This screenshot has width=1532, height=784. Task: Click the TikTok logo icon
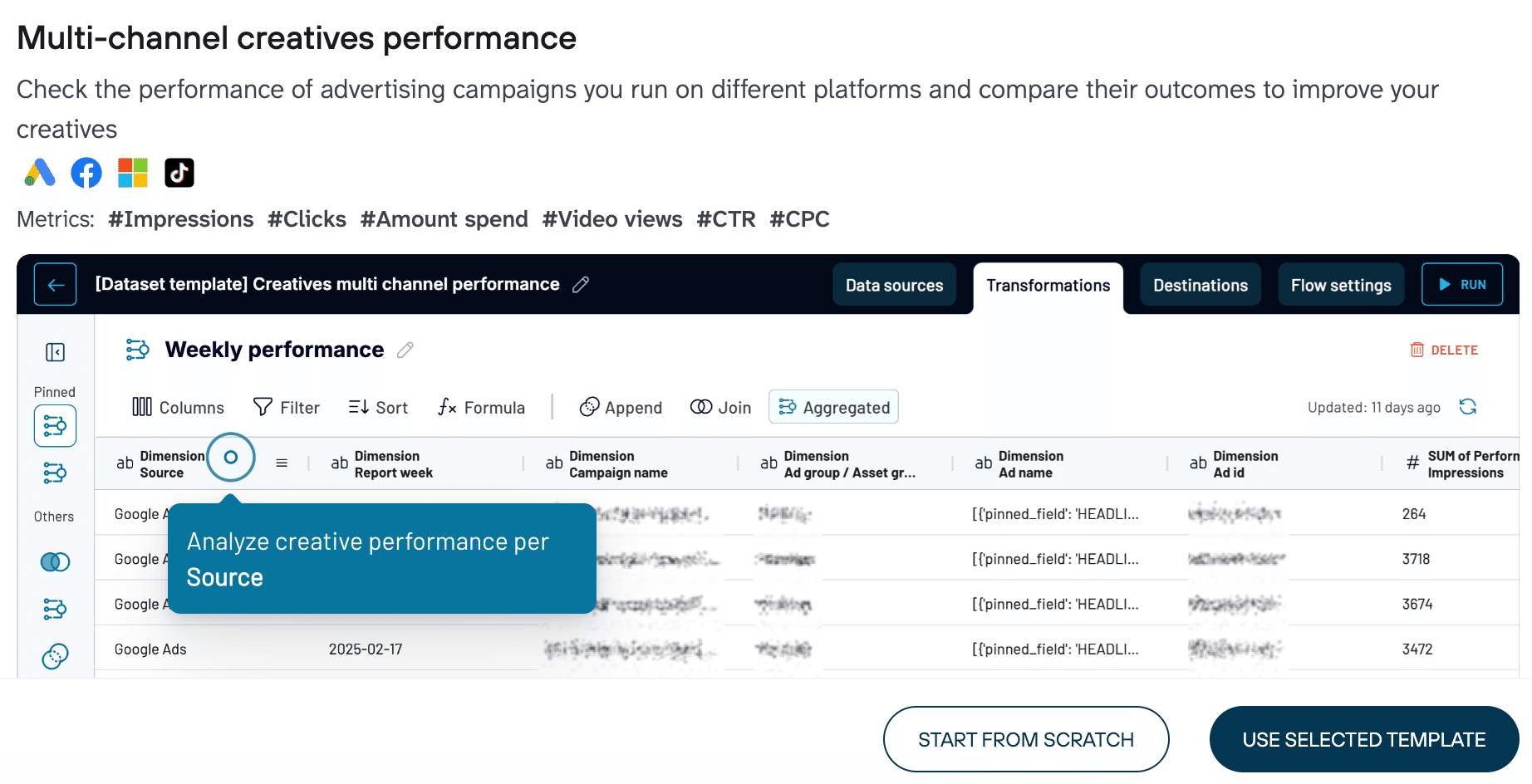(x=179, y=173)
